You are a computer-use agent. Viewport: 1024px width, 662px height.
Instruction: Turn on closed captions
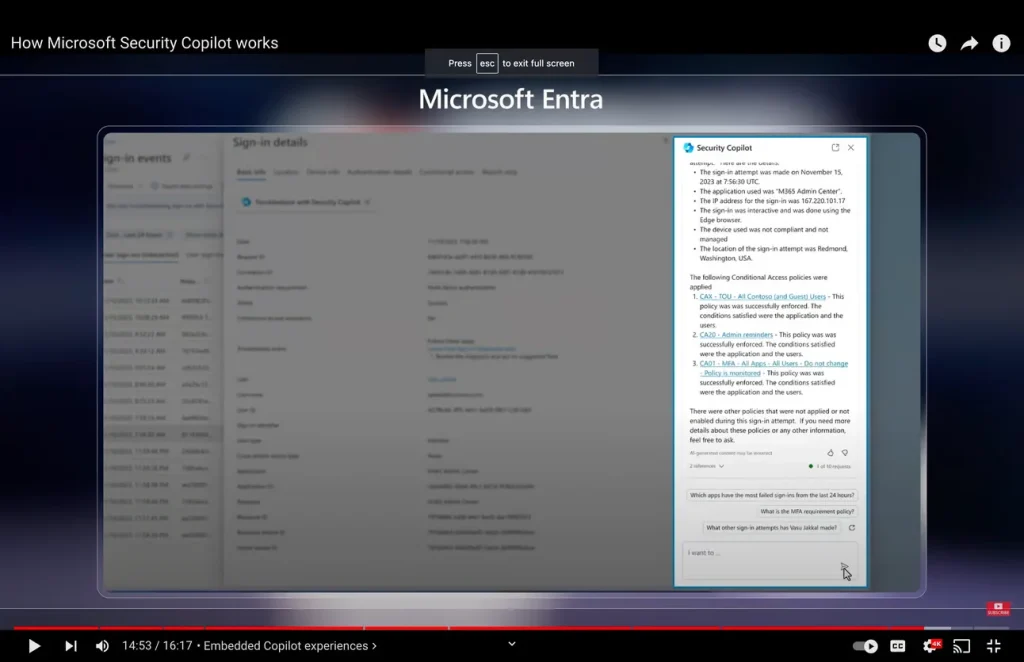pyautogui.click(x=898, y=646)
